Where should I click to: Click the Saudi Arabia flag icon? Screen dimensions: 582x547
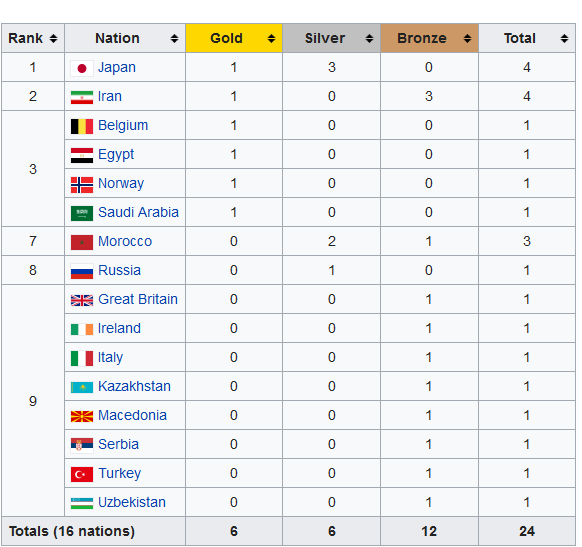point(82,213)
